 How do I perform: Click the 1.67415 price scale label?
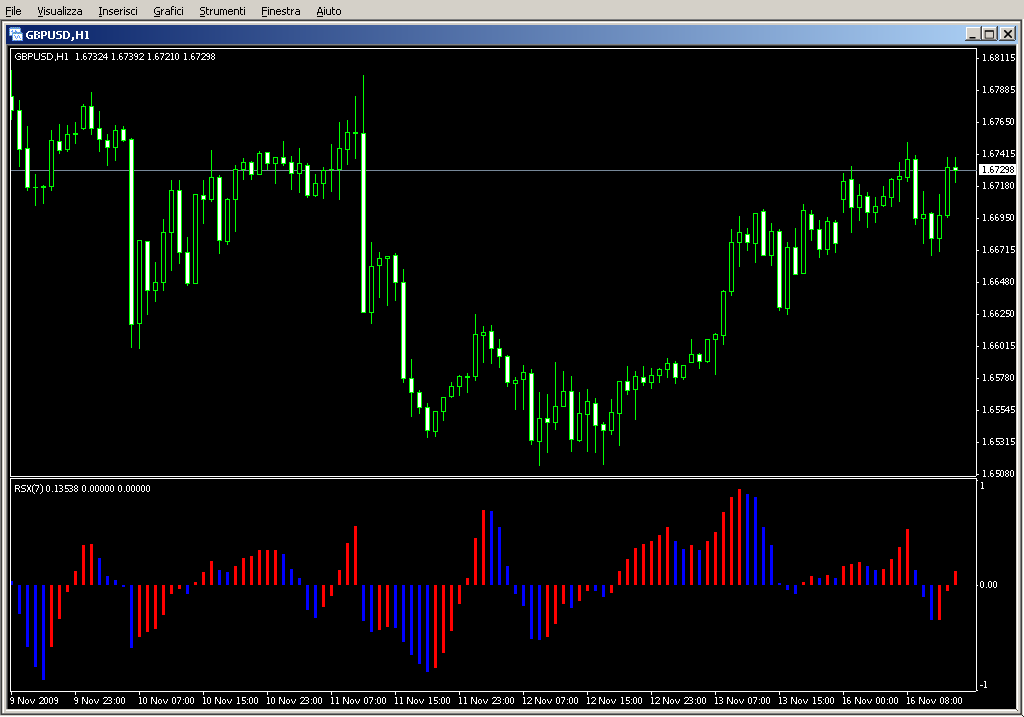[x=999, y=153]
